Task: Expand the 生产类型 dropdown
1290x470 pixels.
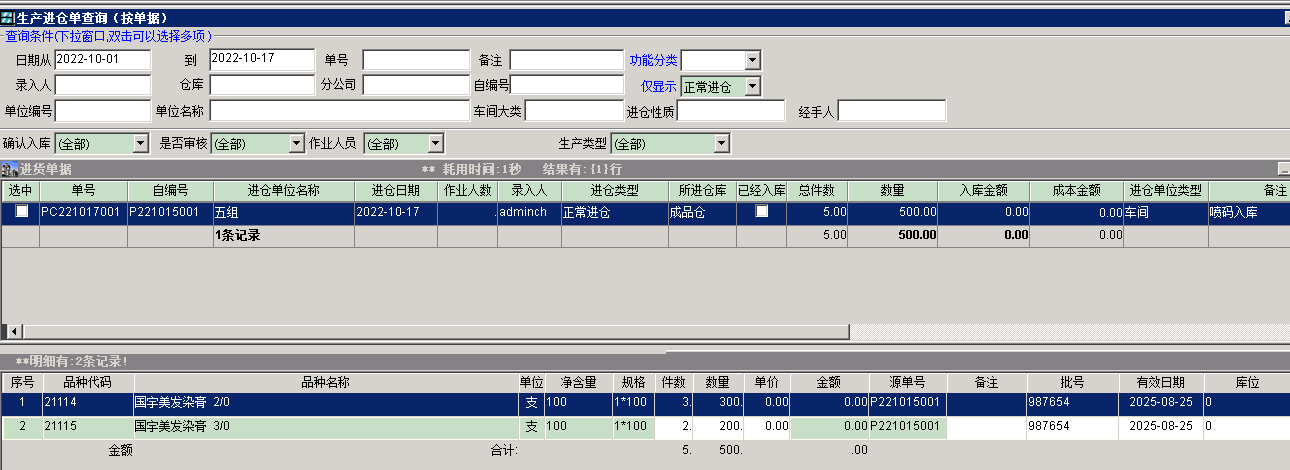Action: (x=722, y=144)
